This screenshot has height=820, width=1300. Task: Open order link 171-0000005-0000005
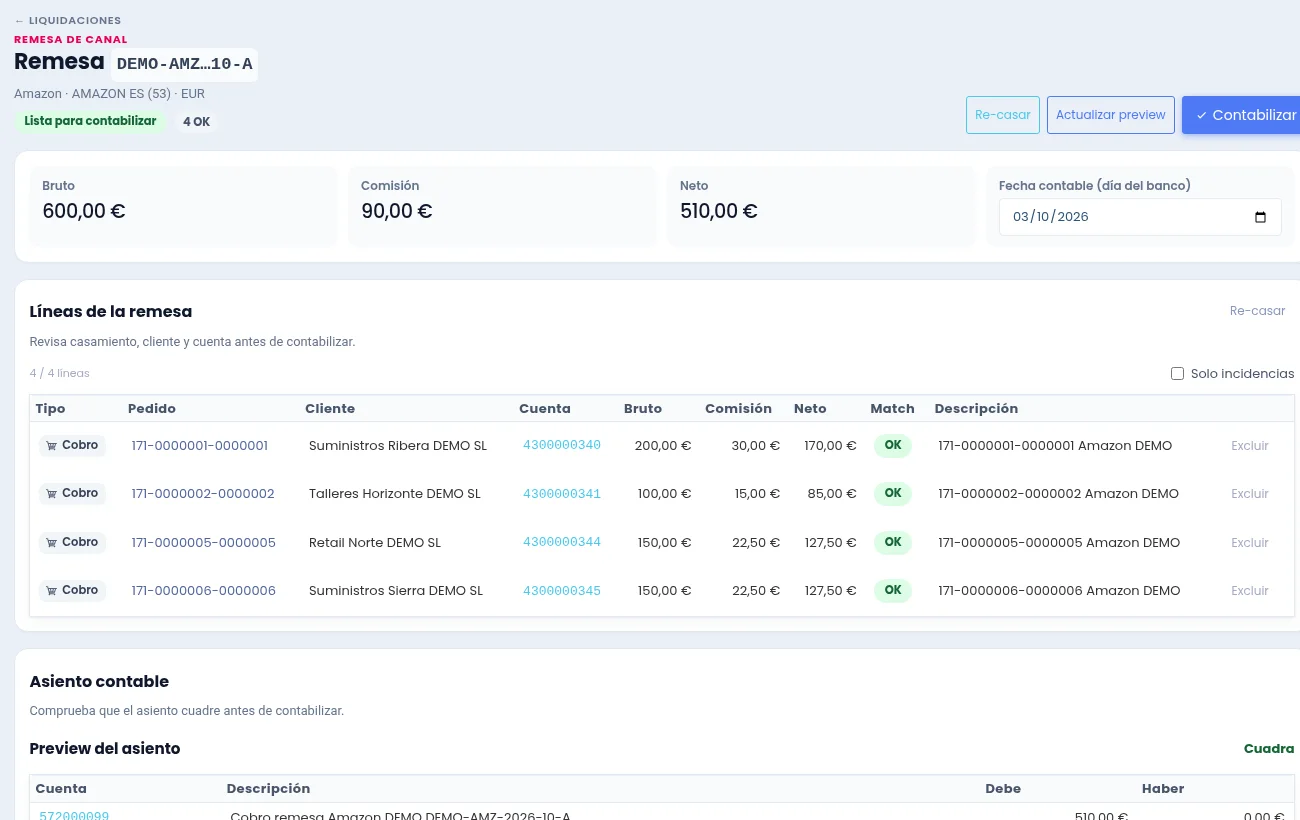(203, 543)
